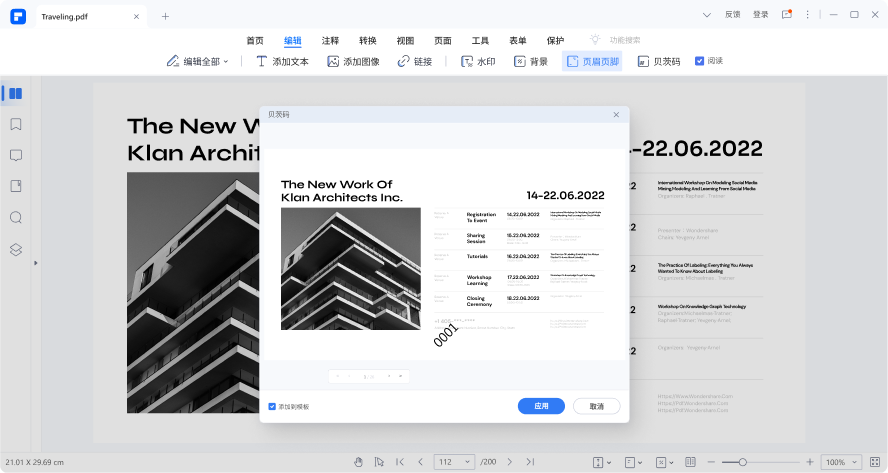Click the 取消 cancel button
The width and height of the screenshot is (888, 473).
pyautogui.click(x=596, y=406)
